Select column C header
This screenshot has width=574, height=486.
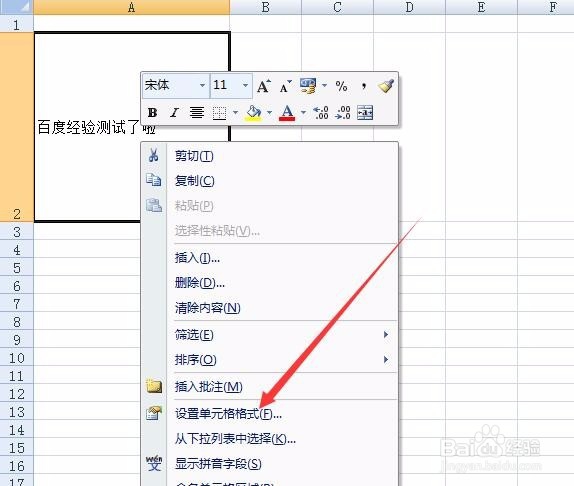pyautogui.click(x=338, y=7)
